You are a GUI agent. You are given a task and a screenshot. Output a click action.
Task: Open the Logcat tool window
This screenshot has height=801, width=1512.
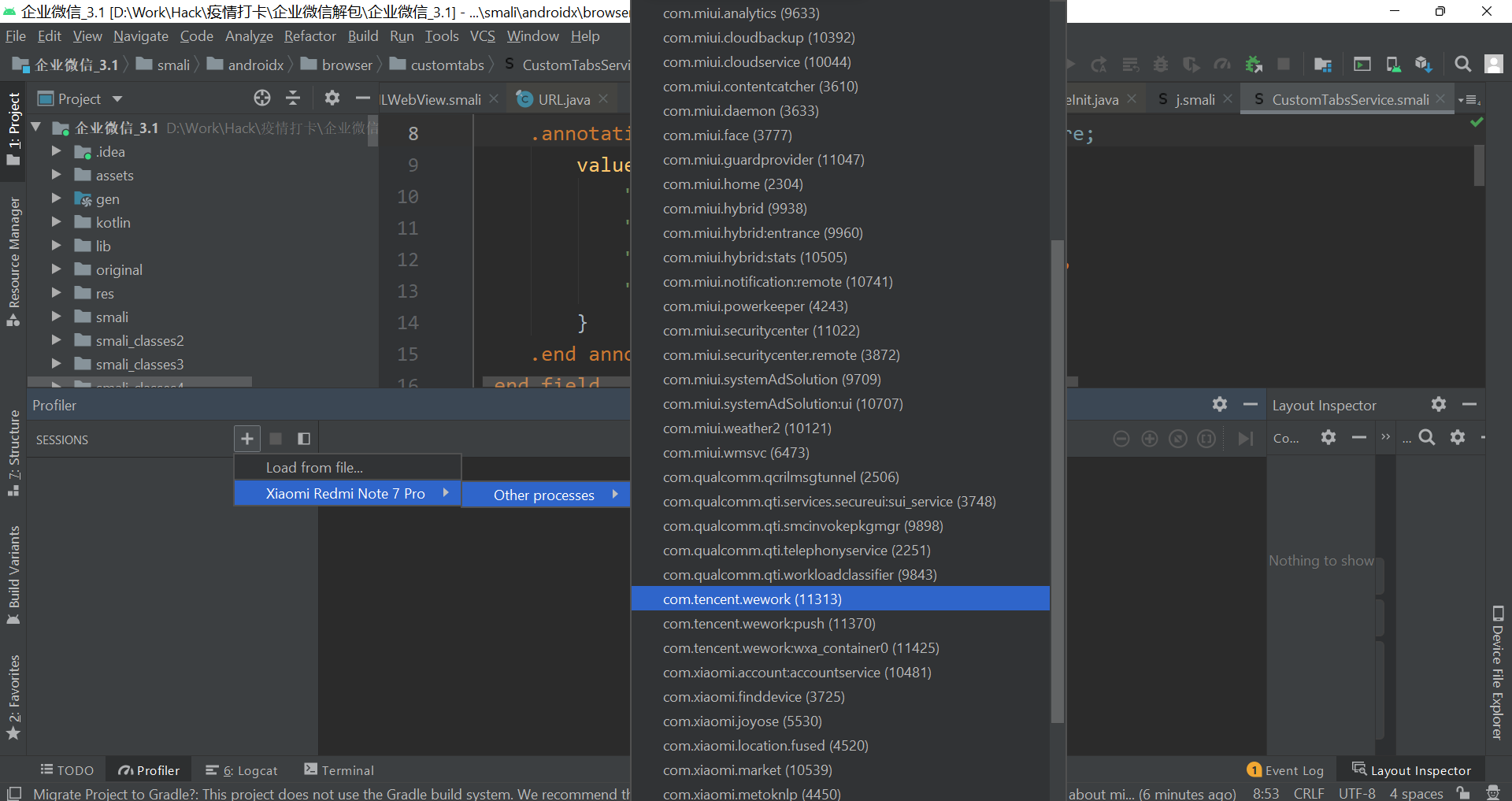click(242, 770)
